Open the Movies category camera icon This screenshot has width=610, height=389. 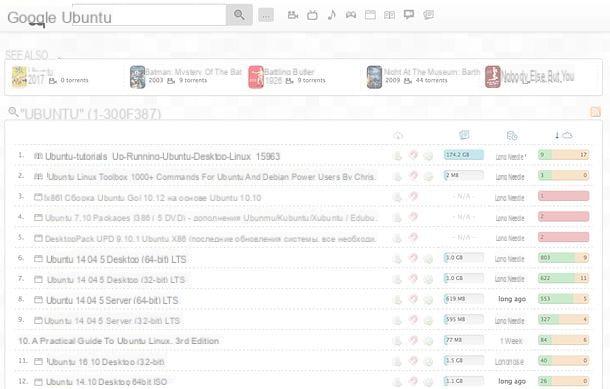[x=293, y=15]
